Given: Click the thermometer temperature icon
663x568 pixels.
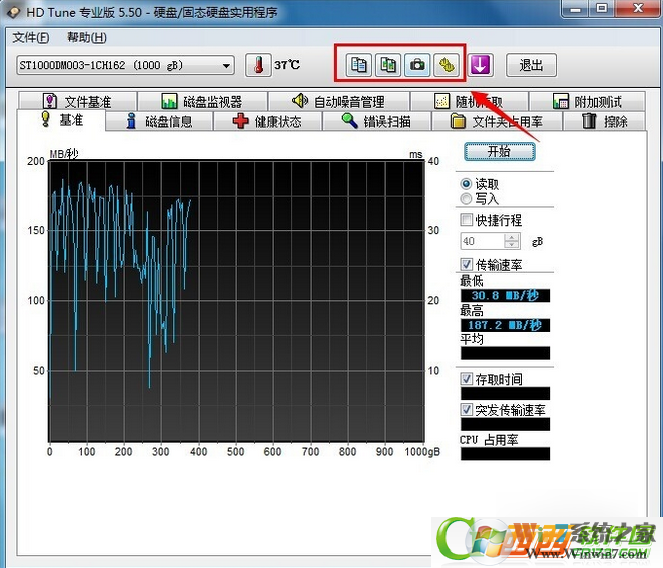Looking at the screenshot, I should [x=258, y=66].
